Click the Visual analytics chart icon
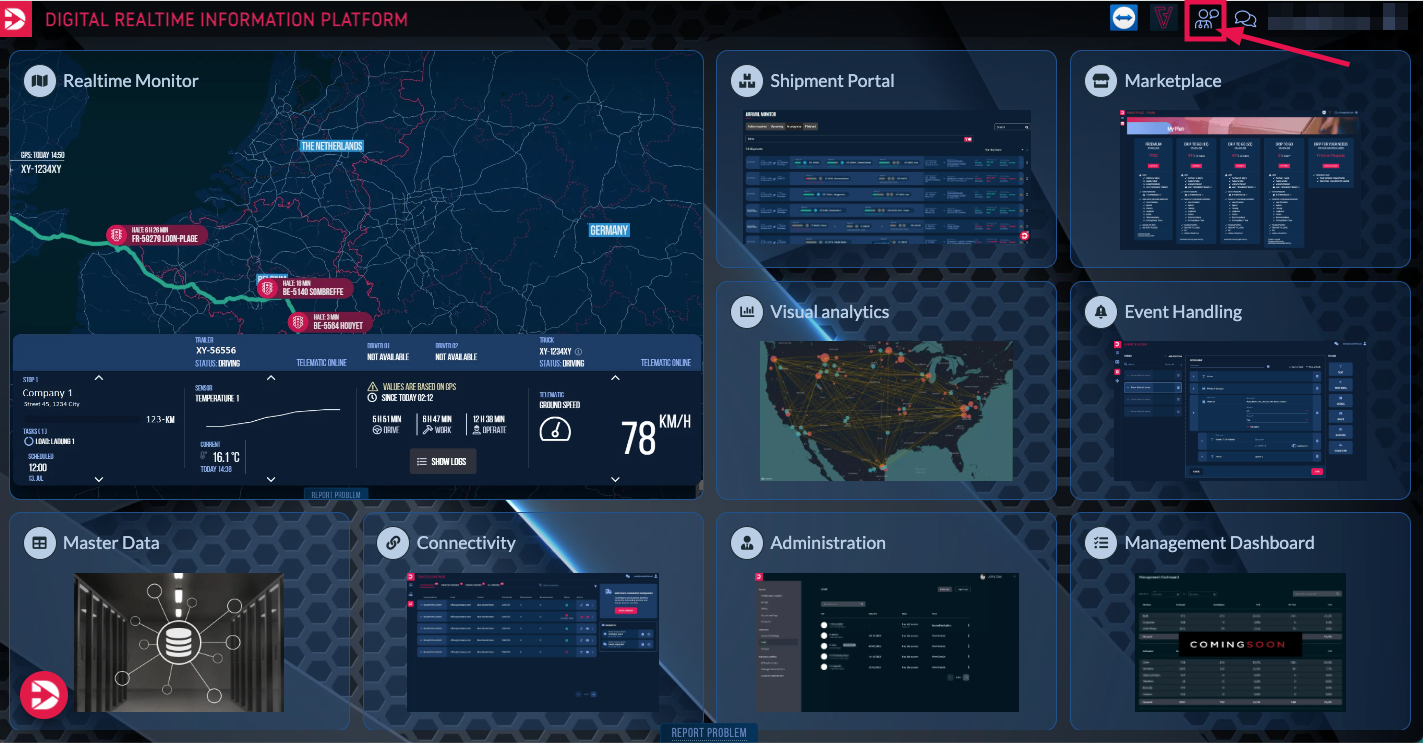 [x=746, y=312]
